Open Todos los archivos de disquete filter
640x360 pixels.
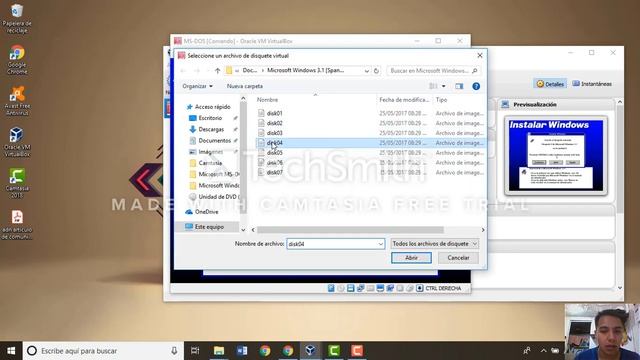(435, 244)
